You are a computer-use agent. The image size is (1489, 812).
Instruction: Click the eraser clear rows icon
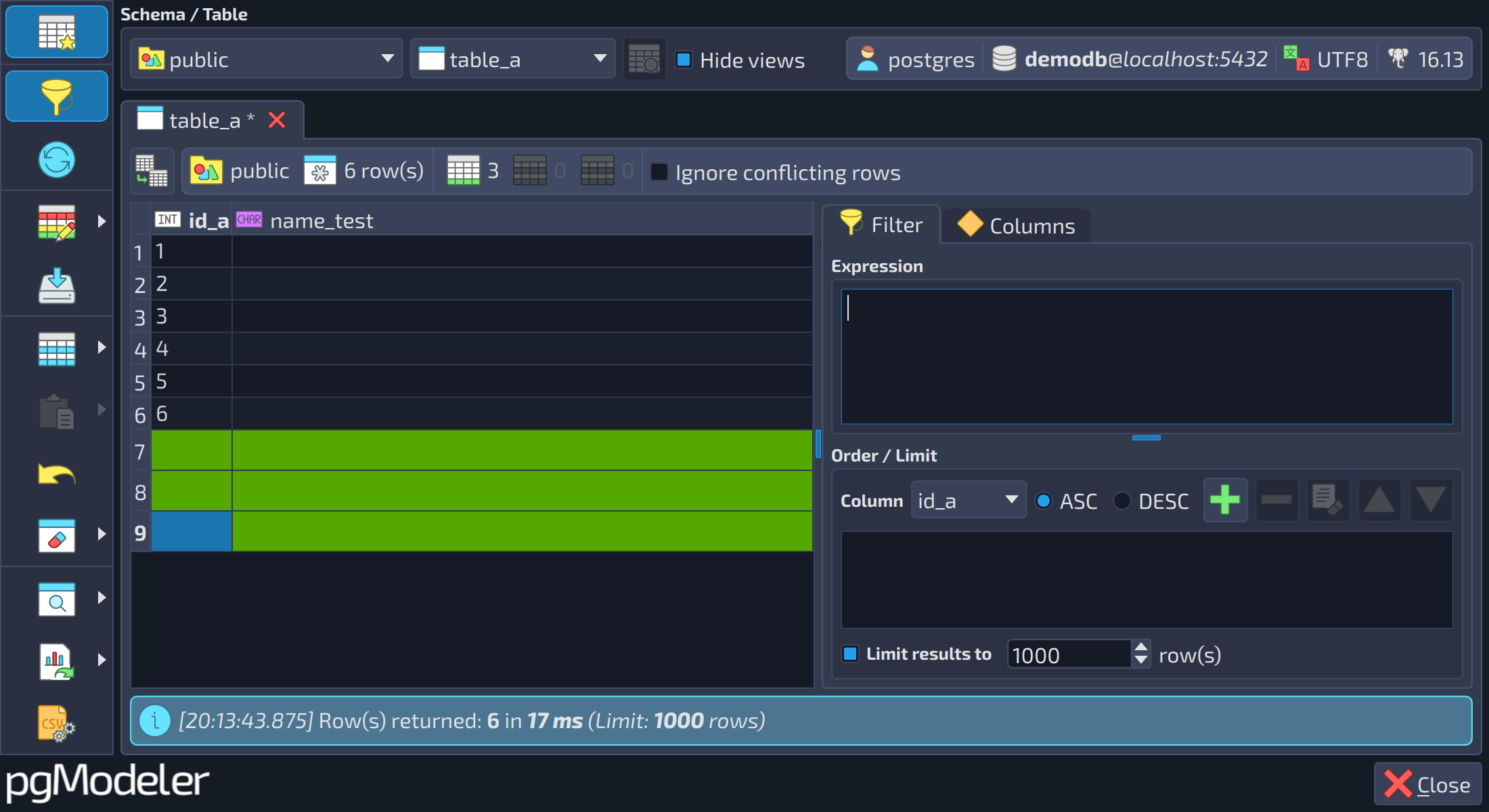(x=57, y=535)
